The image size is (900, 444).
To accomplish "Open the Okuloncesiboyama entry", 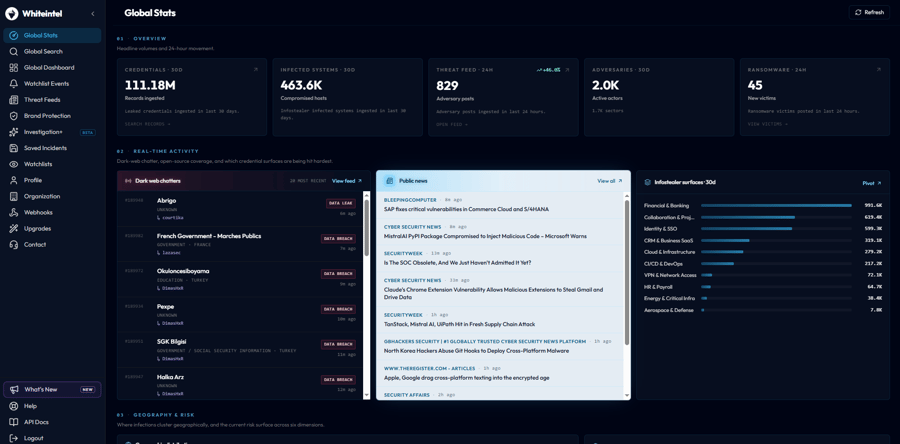I will coord(240,279).
